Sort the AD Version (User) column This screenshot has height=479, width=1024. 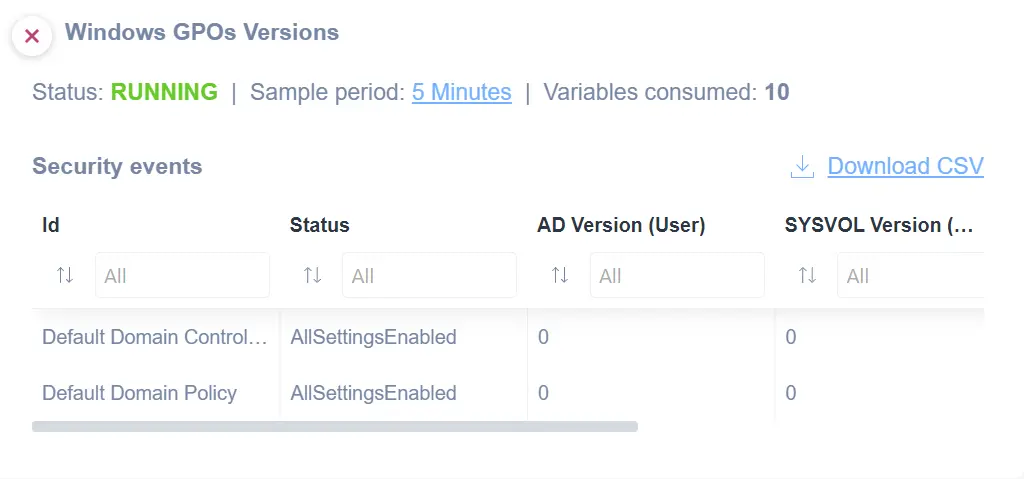click(x=560, y=275)
